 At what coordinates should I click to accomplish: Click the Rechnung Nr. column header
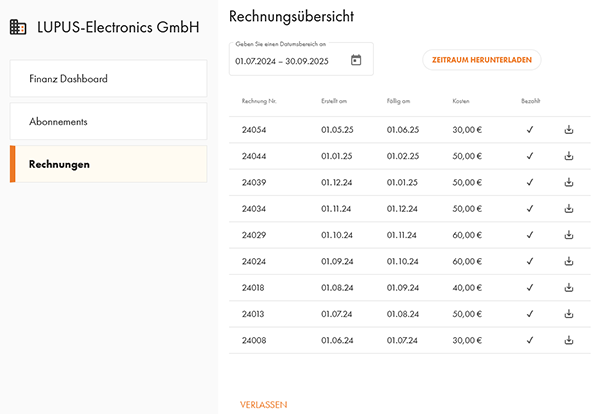tap(259, 101)
